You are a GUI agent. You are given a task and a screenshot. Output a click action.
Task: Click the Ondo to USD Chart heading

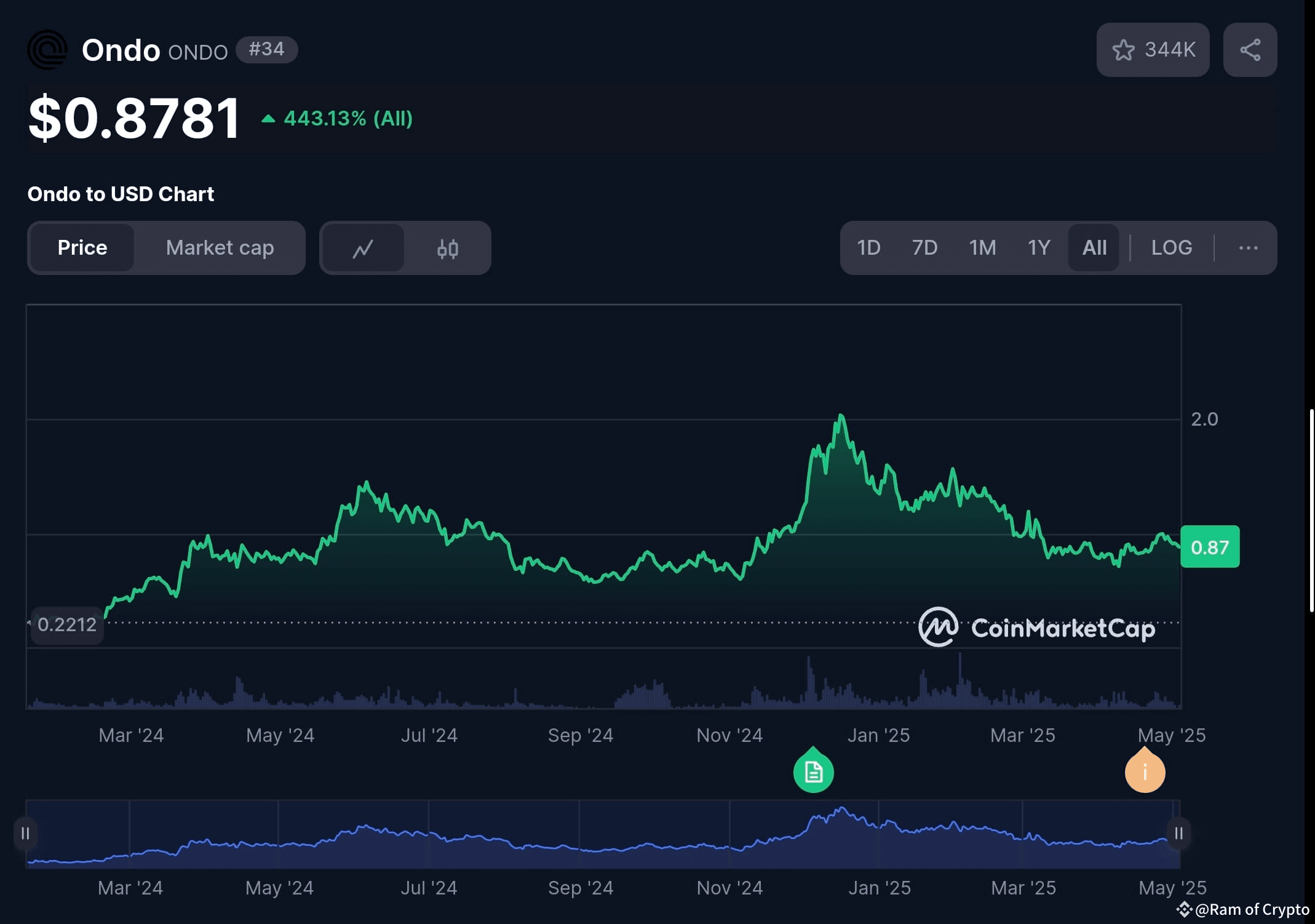coord(121,194)
